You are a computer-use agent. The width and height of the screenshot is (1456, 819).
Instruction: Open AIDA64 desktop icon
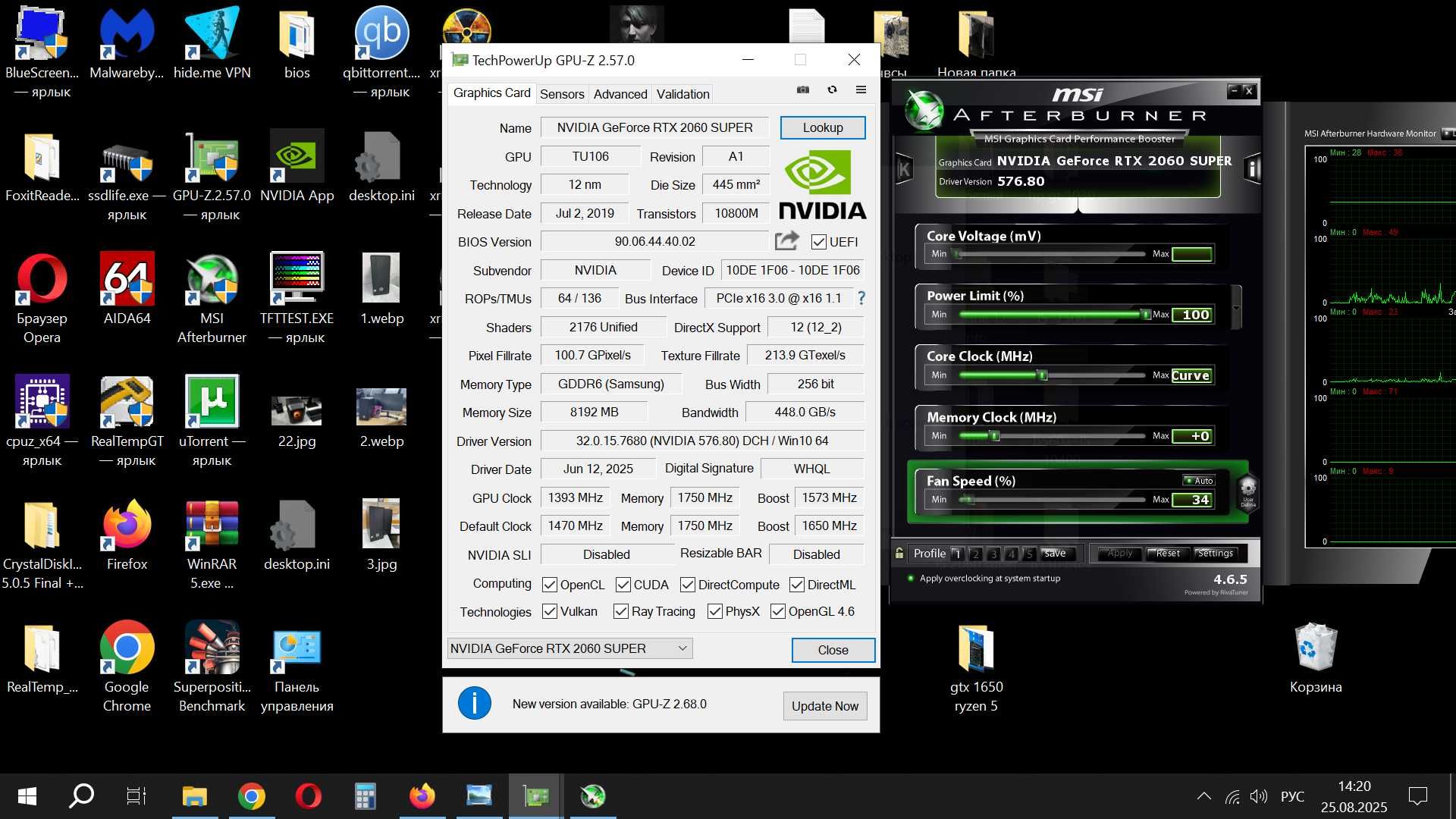click(127, 289)
